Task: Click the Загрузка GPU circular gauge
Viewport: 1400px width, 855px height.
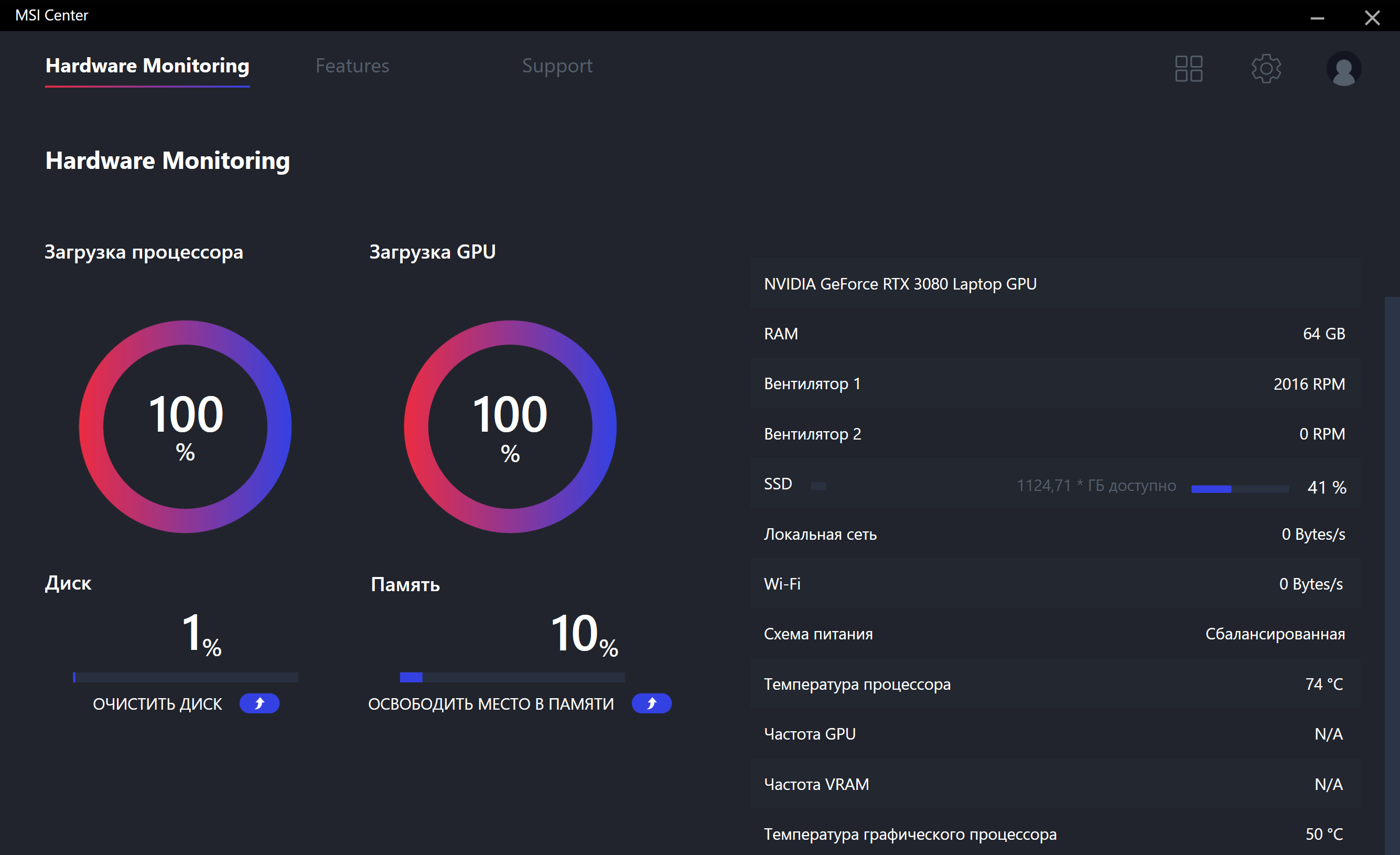Action: pyautogui.click(x=510, y=426)
